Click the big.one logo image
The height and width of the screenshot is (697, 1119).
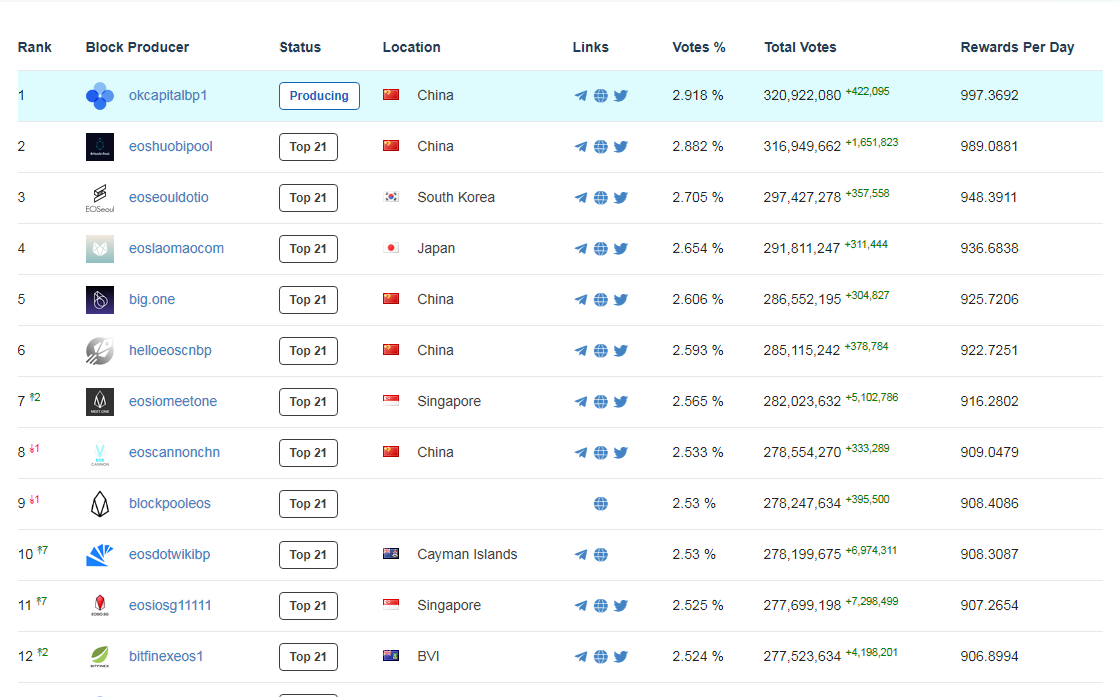point(100,300)
